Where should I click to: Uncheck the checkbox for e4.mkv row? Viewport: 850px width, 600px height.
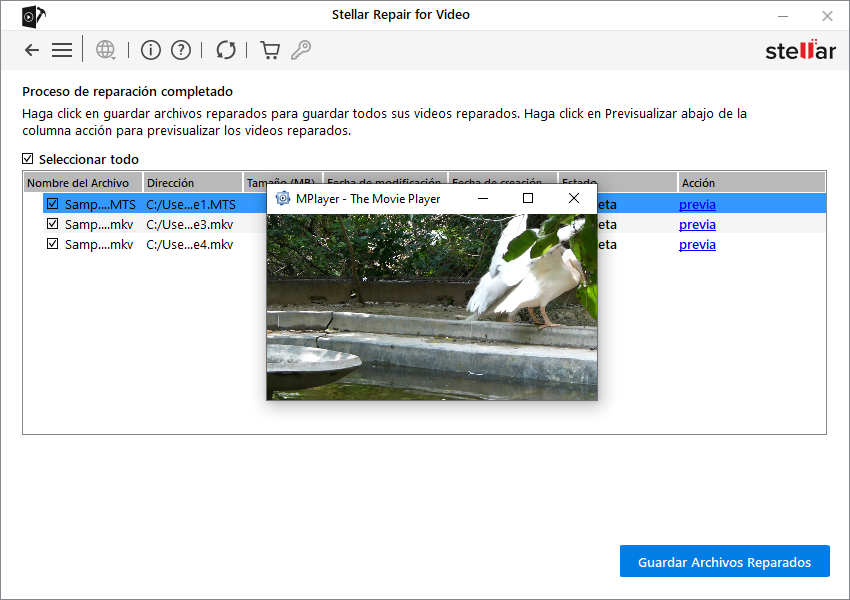tap(53, 243)
